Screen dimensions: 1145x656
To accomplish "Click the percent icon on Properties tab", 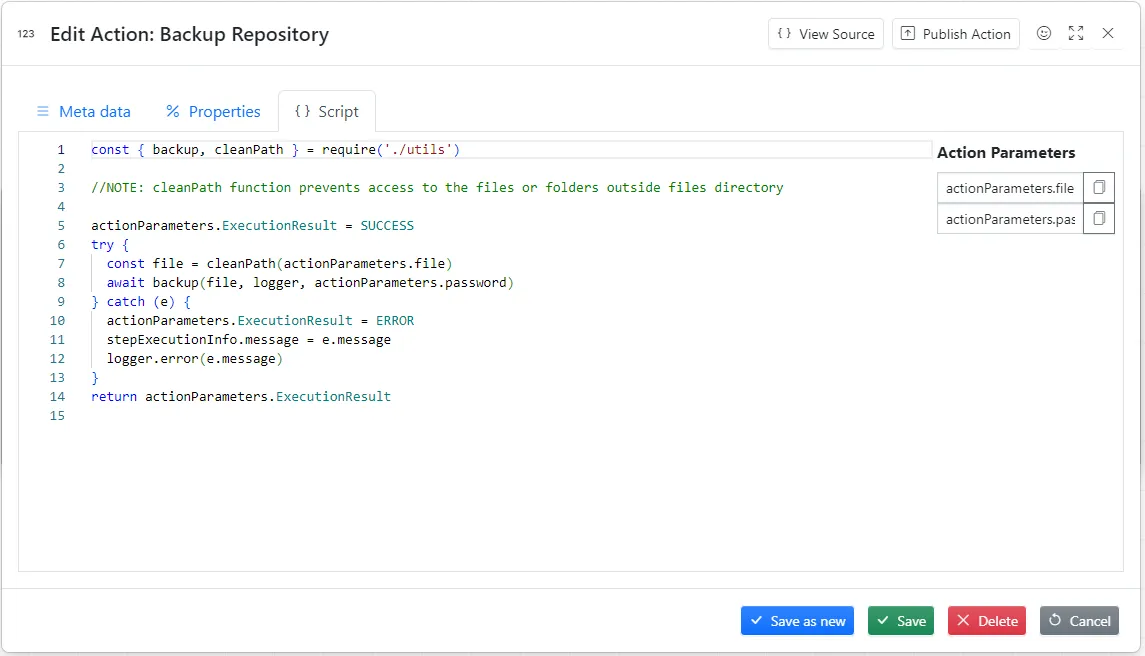I will [172, 111].
